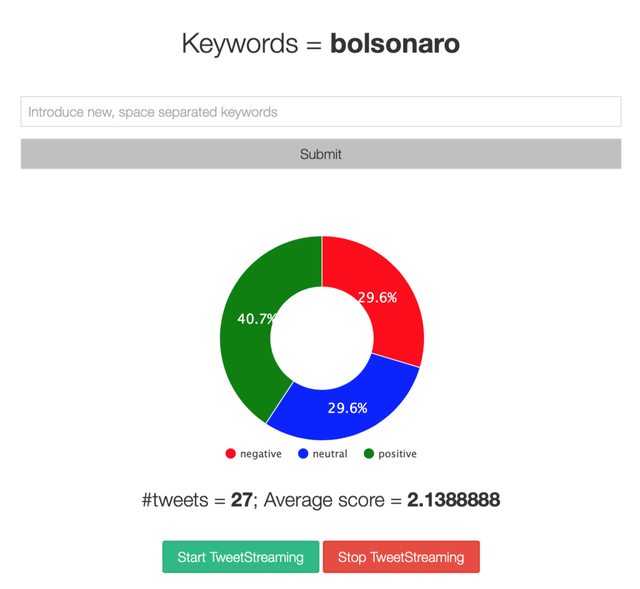
Task: Click the blue slice 29.6% label
Action: tap(347, 408)
